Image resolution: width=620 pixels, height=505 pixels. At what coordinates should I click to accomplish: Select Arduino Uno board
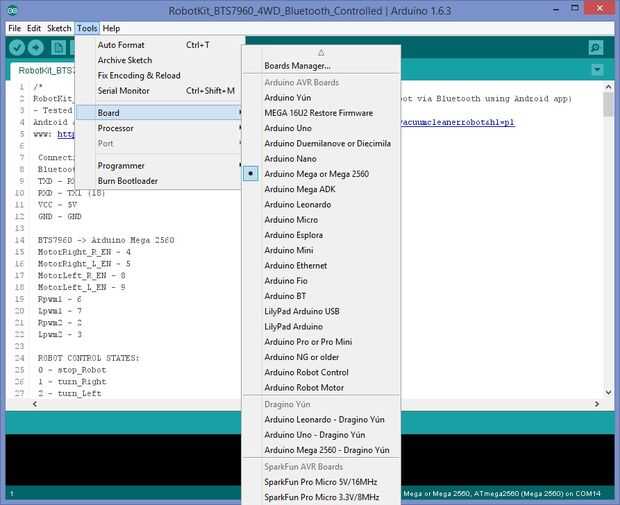point(321,128)
